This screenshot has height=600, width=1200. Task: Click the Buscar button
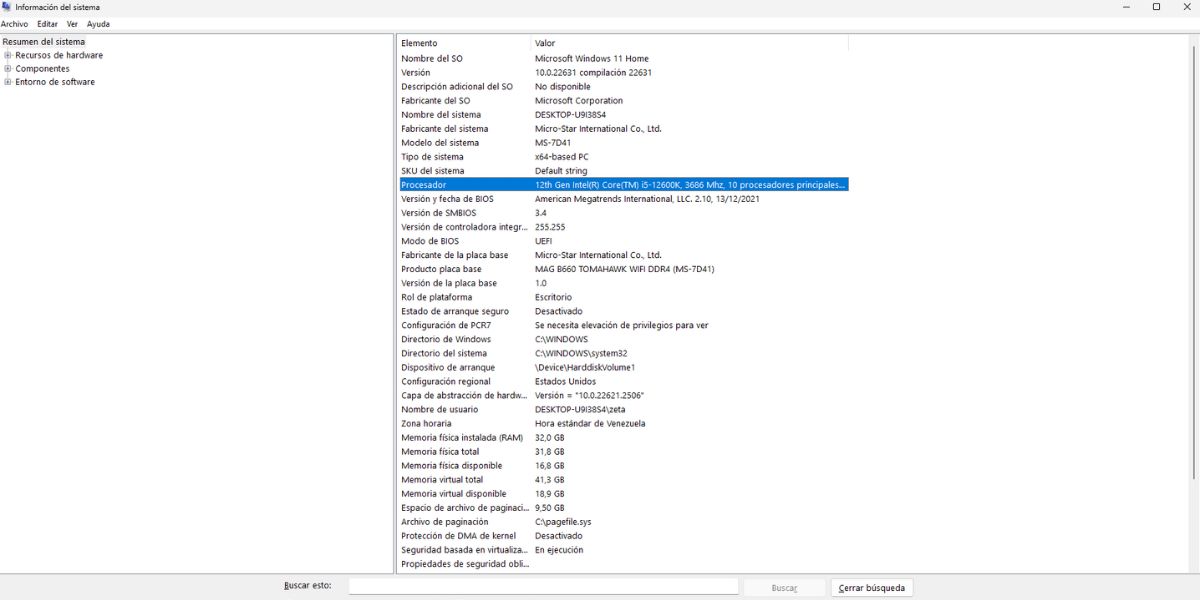point(785,588)
